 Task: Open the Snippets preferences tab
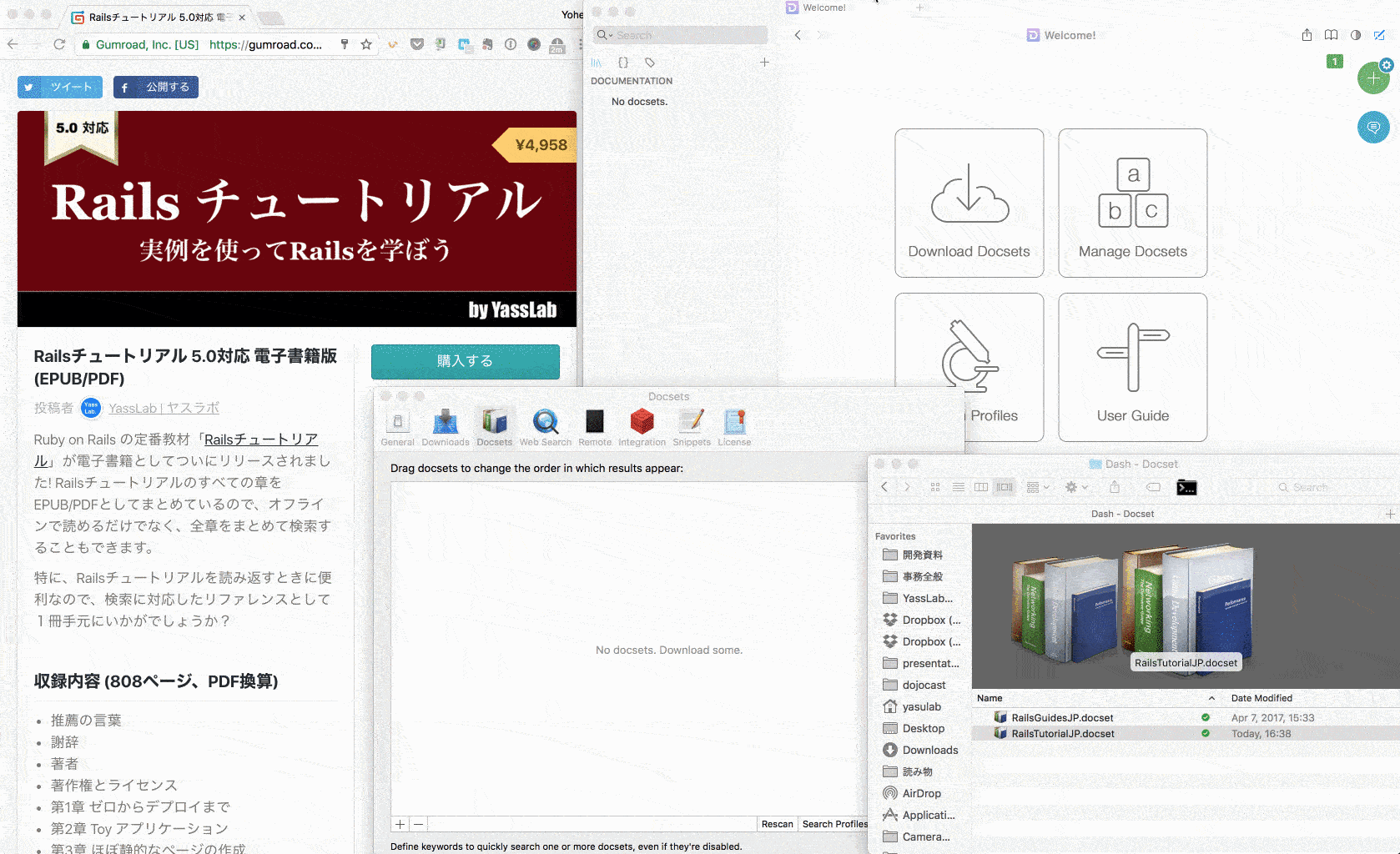point(692,427)
